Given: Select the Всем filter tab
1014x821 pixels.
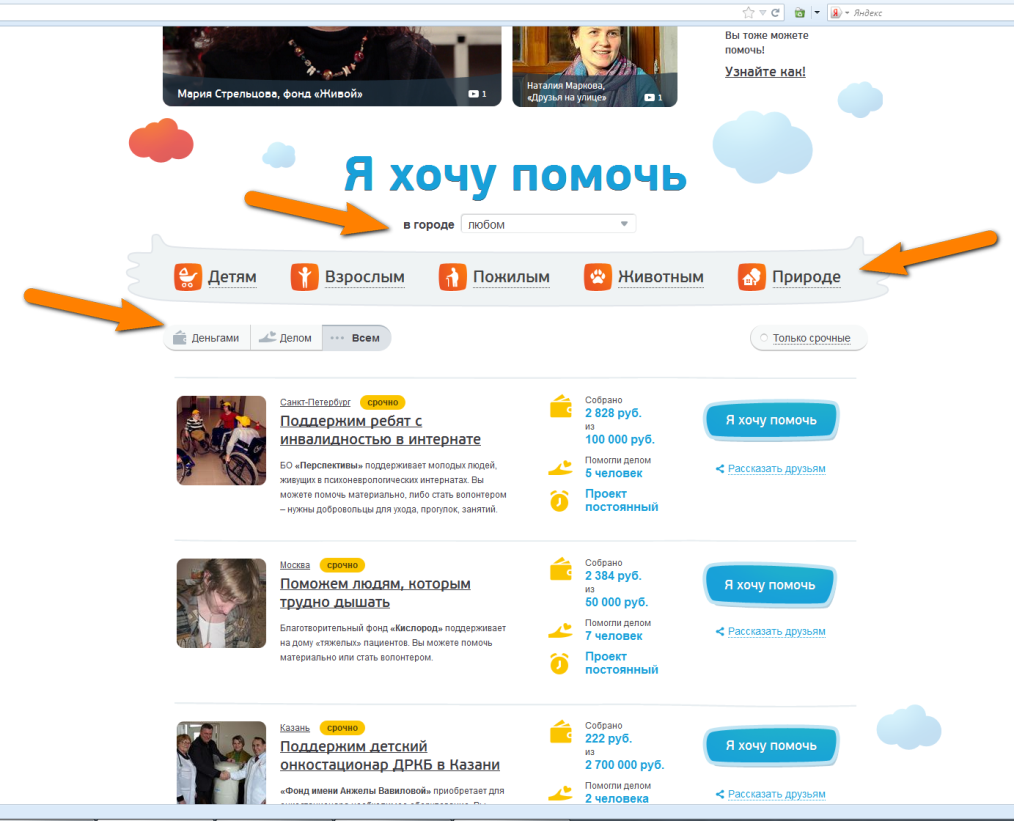Looking at the screenshot, I should coord(356,338).
